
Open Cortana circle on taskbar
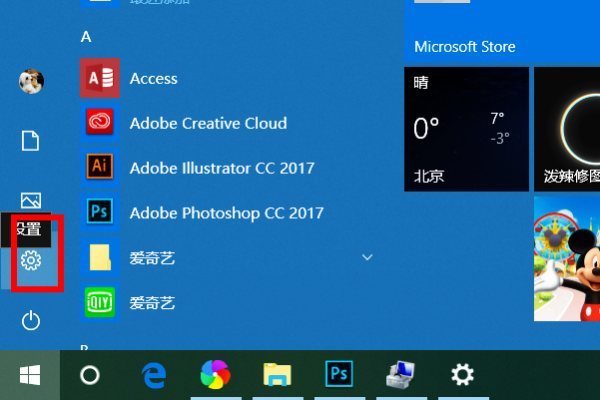point(90,375)
